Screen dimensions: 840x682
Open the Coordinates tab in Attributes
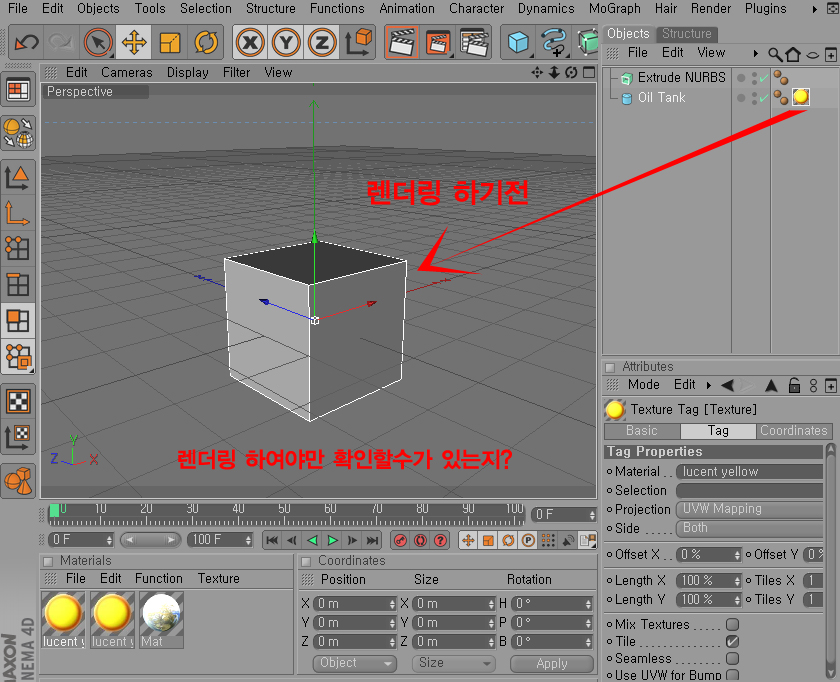coord(793,431)
